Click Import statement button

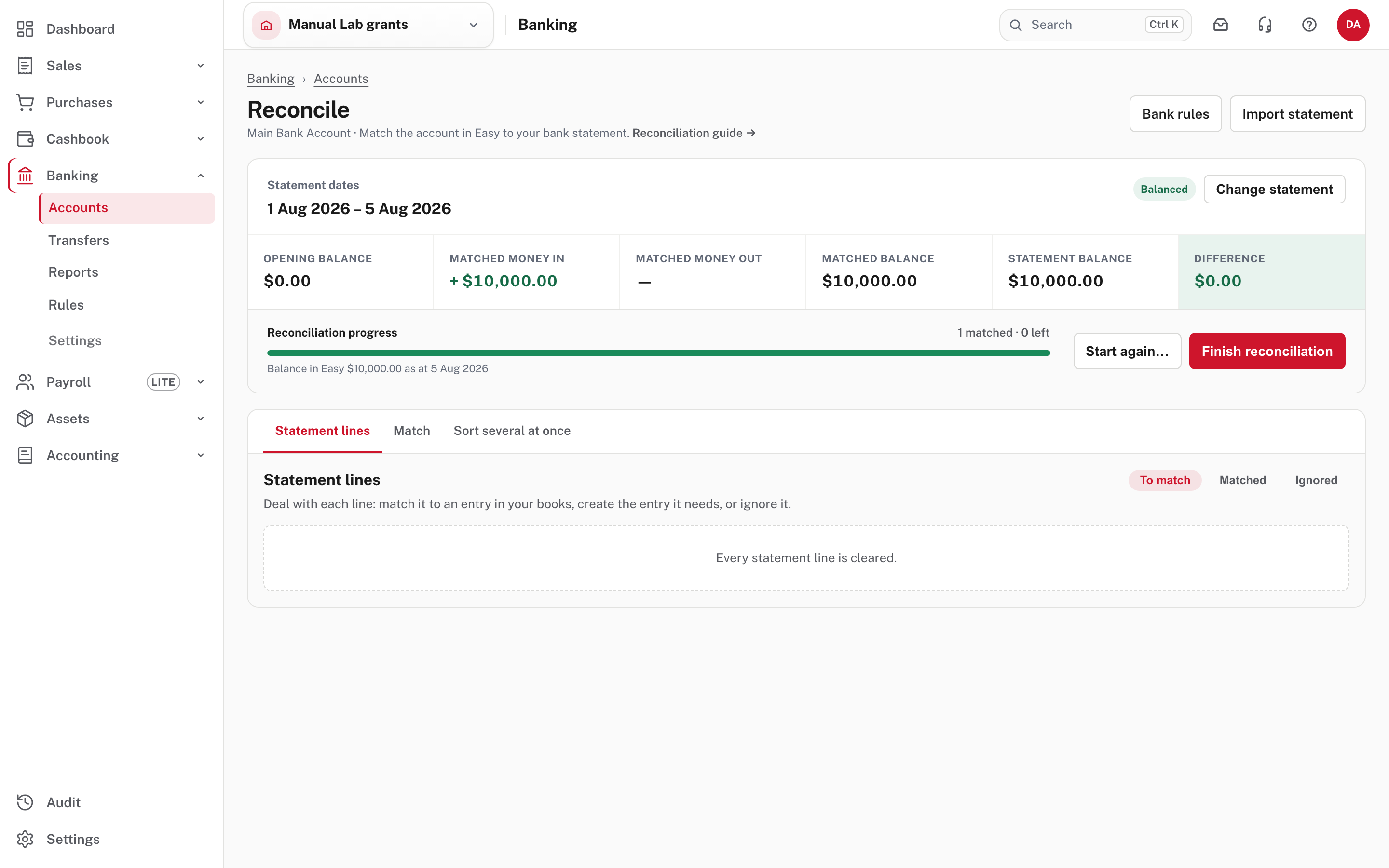click(1297, 114)
